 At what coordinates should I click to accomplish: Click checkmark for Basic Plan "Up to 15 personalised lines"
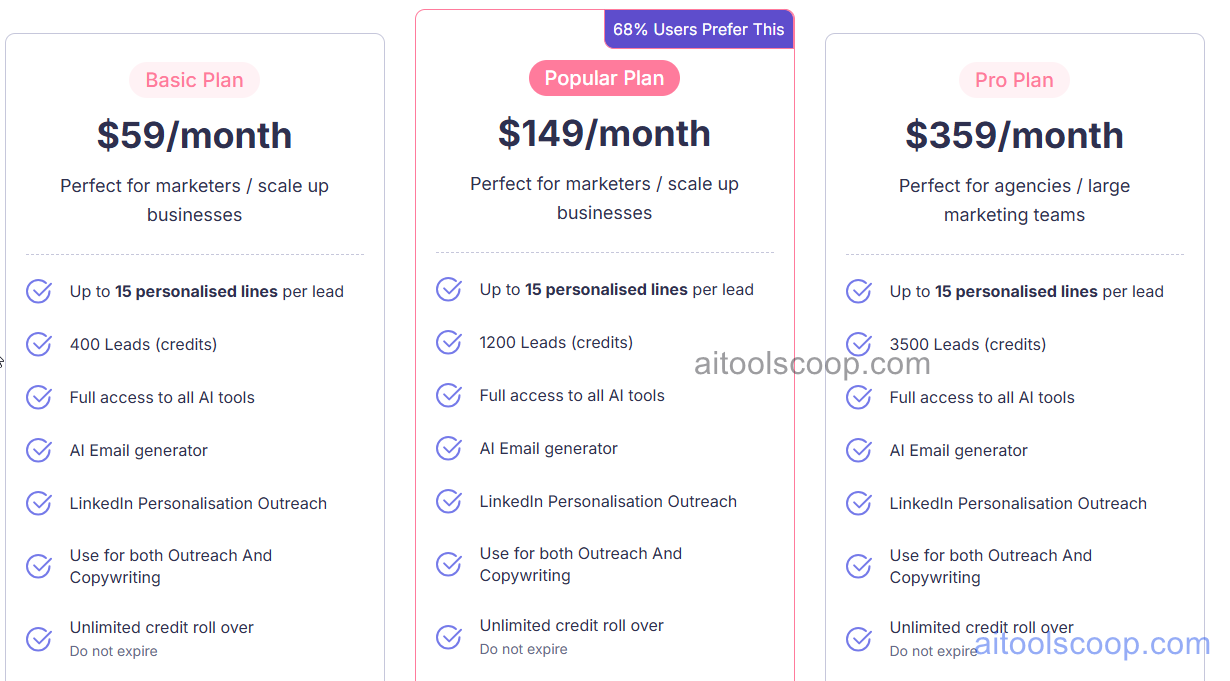point(38,291)
